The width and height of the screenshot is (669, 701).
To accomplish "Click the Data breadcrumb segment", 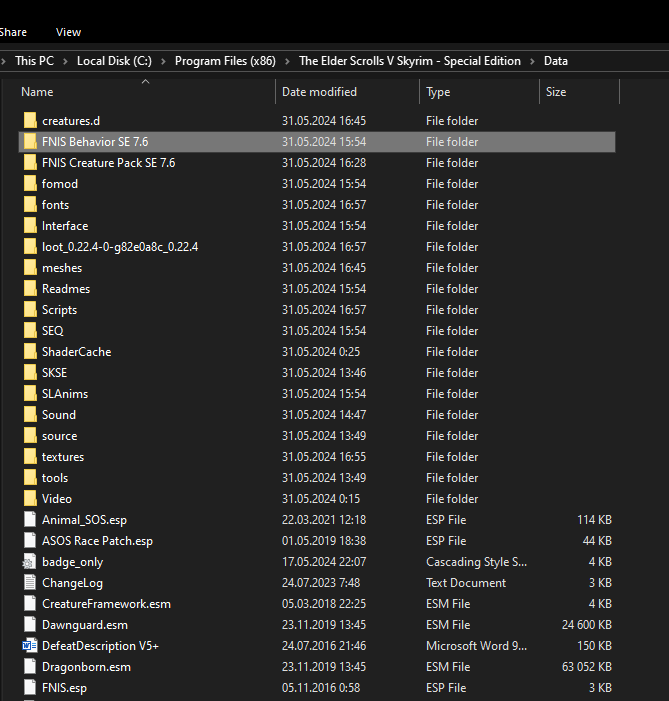I will (556, 61).
